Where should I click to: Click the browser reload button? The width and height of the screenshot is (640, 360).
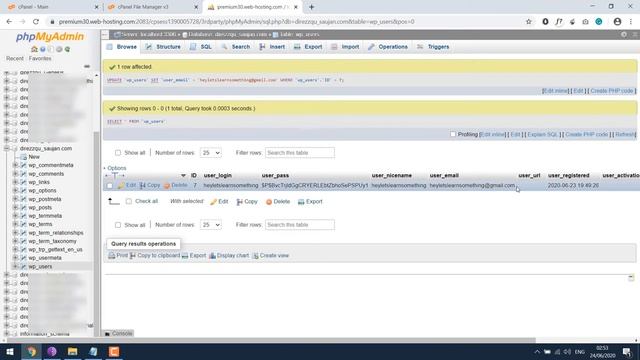click(x=36, y=22)
